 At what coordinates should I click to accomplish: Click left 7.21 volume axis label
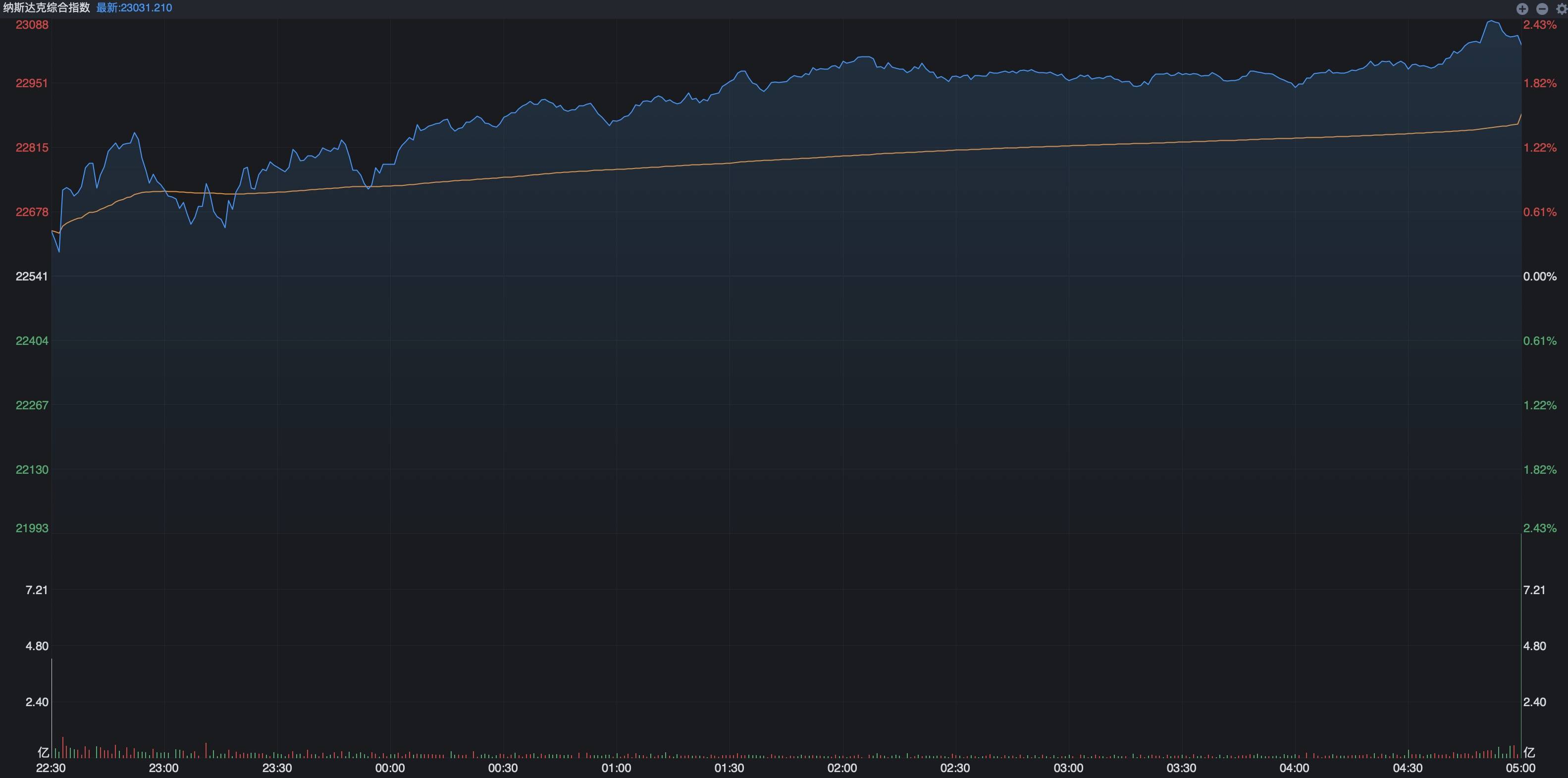pos(37,590)
